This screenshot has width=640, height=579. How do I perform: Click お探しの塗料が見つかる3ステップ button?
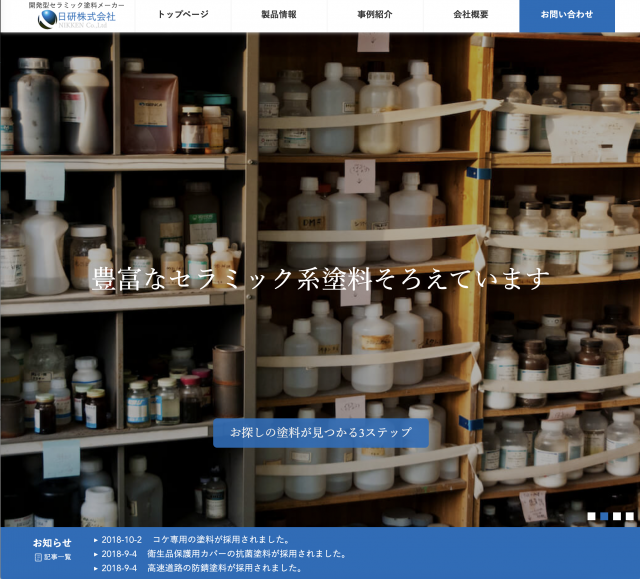click(x=321, y=433)
